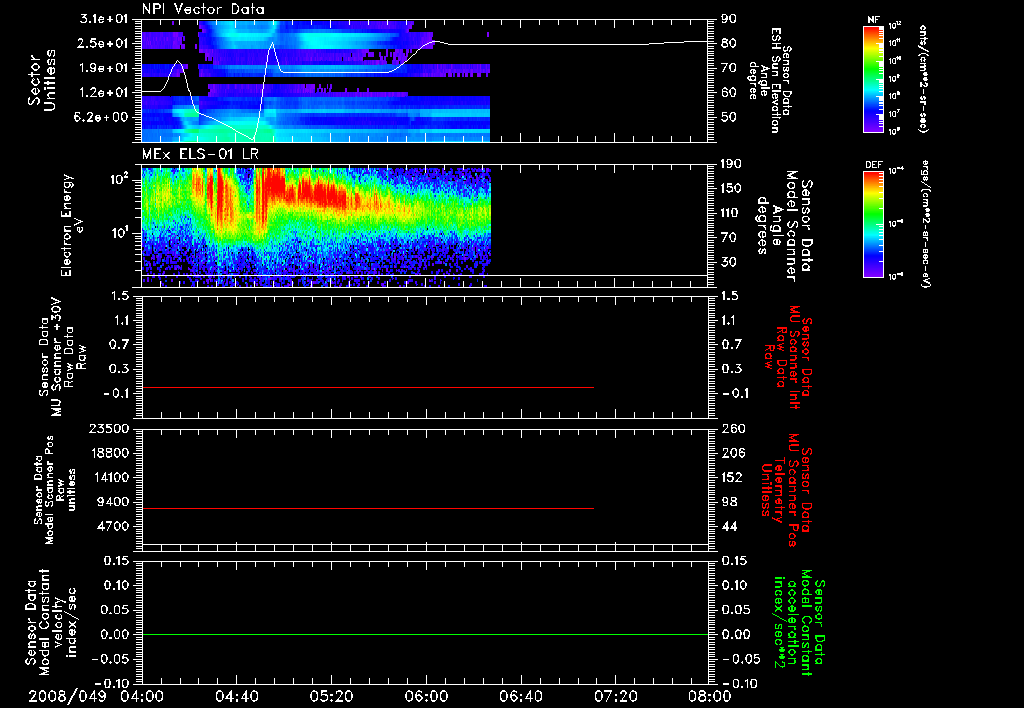Viewport: 1024px width, 708px height.
Task: Click the 6.2e+00 sector tick label
Action: point(103,118)
